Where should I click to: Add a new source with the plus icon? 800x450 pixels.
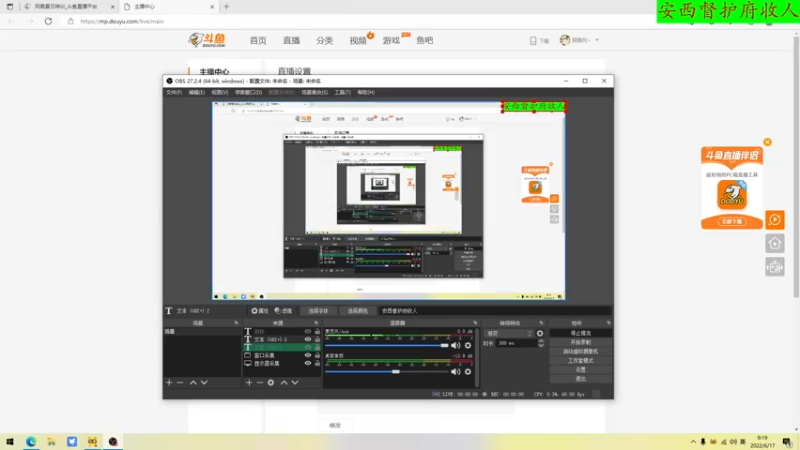click(x=248, y=382)
